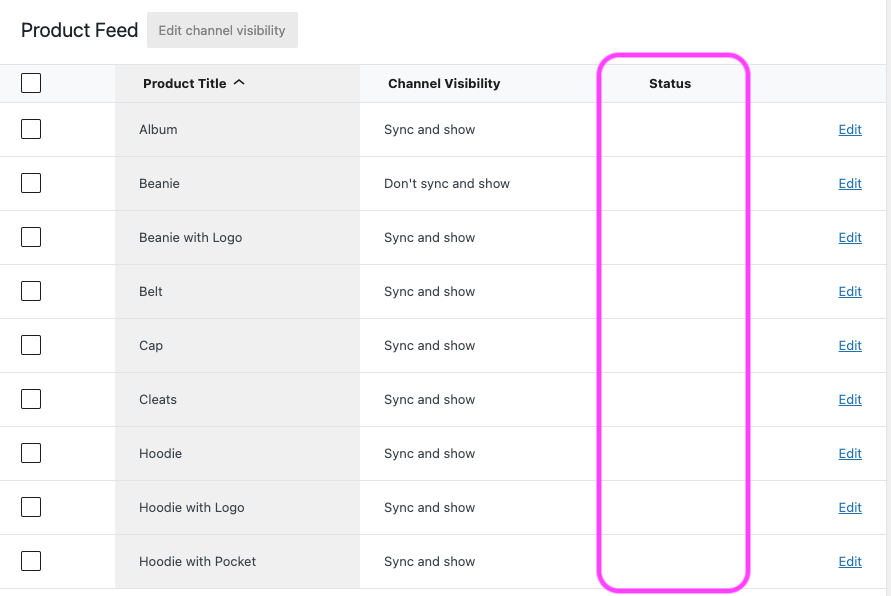The image size is (891, 596).
Task: Open the Edit link for Hoodie with Logo
Action: pos(849,507)
